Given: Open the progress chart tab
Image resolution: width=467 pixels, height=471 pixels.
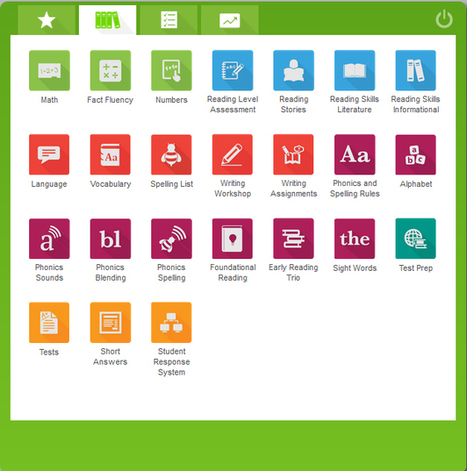Looking at the screenshot, I should 230,20.
